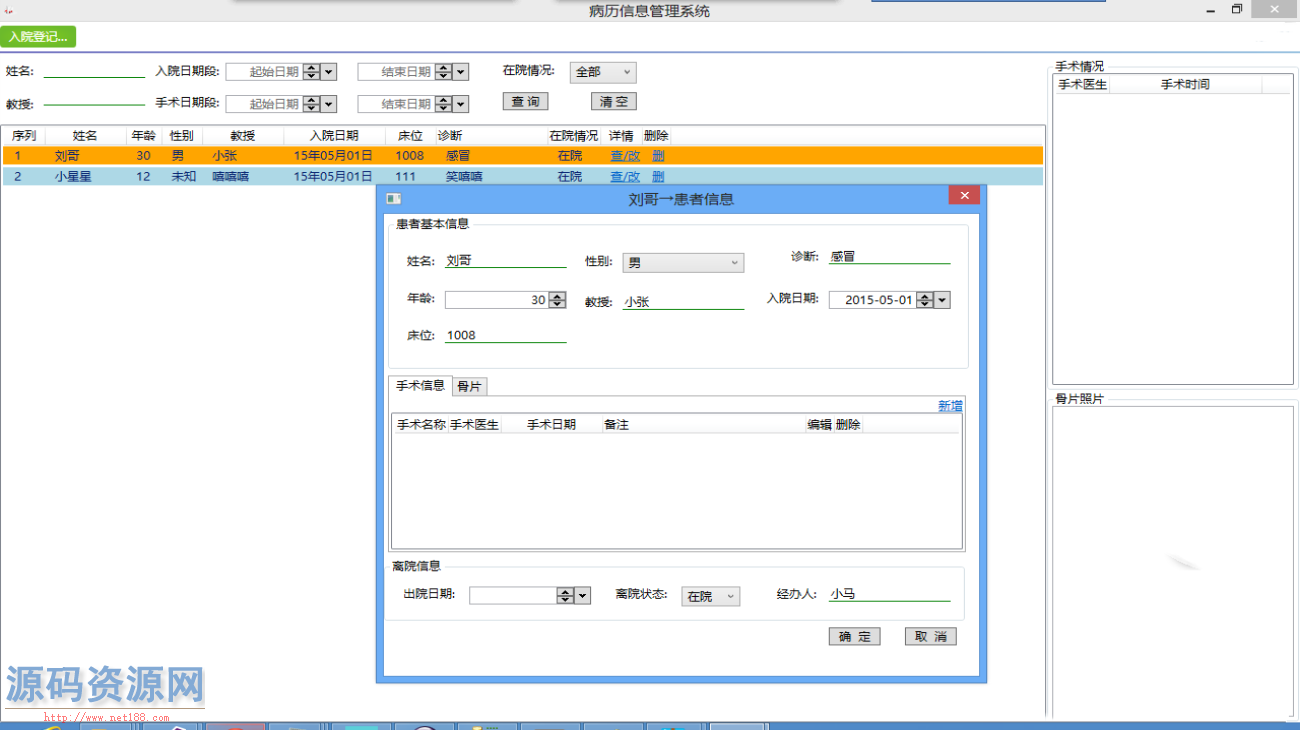Click the green 入院登记 button

(38, 37)
